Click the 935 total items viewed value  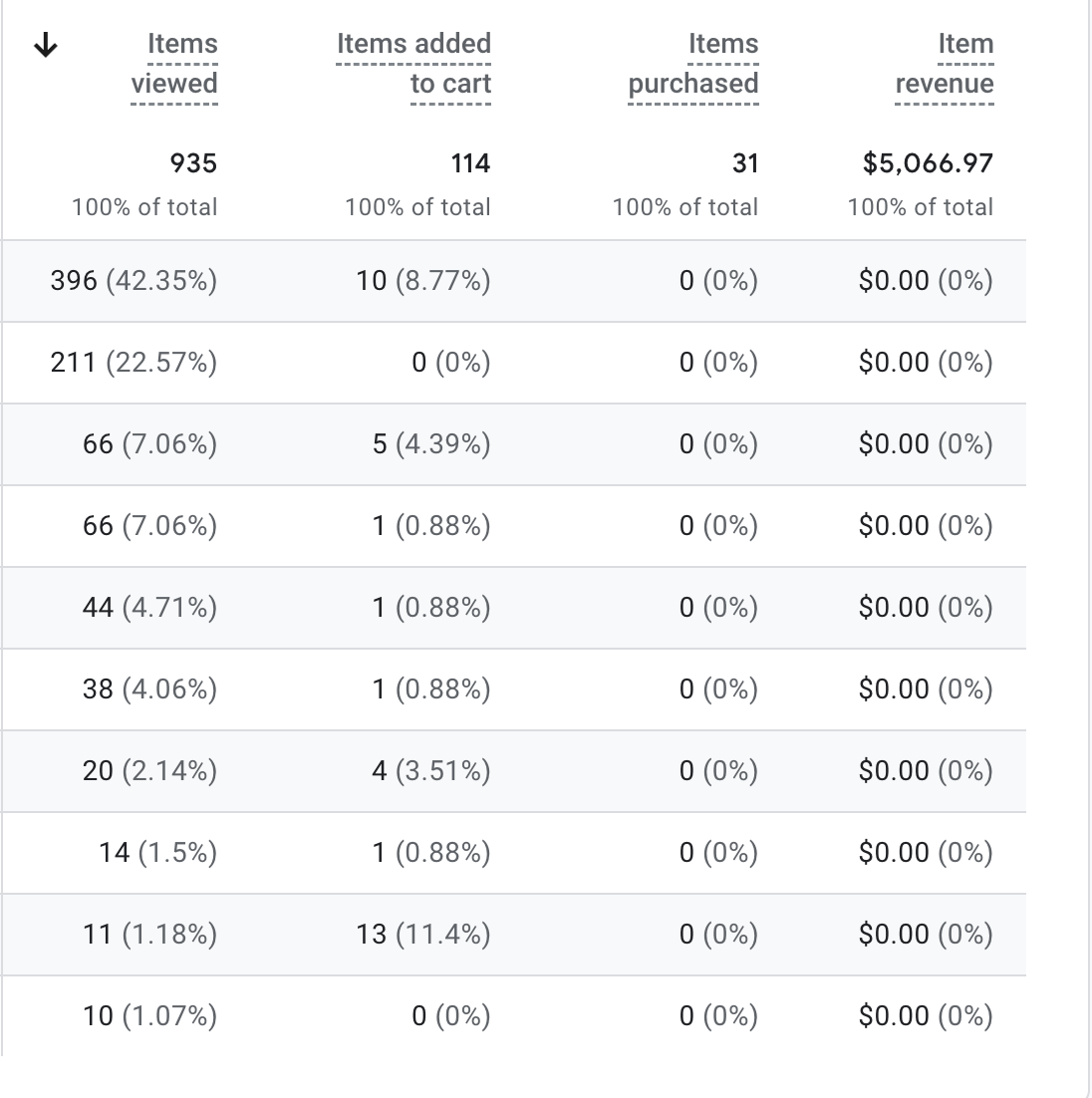tap(193, 163)
